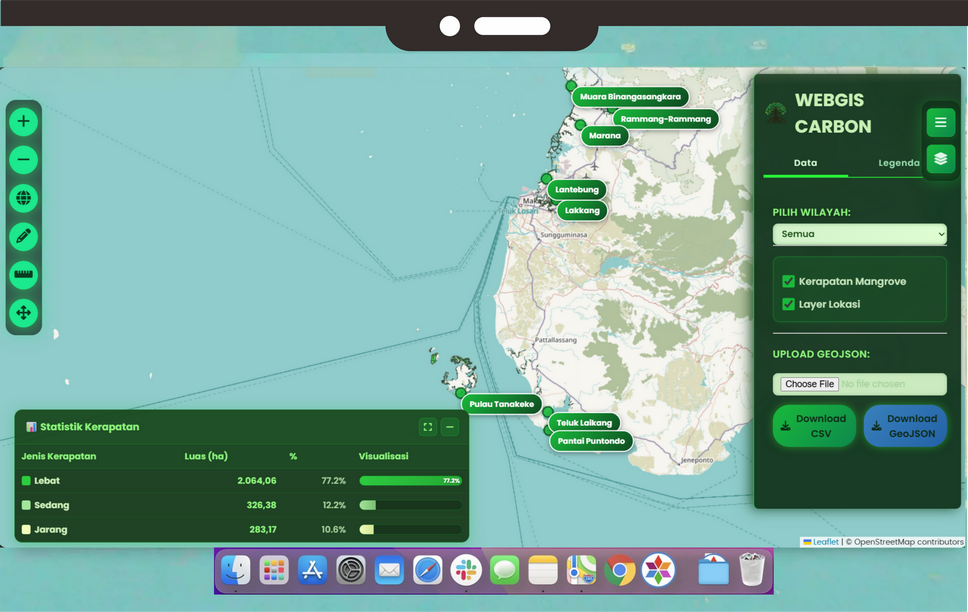This screenshot has width=968, height=612.
Task: Switch to the Legenda tab
Action: pos(898,163)
